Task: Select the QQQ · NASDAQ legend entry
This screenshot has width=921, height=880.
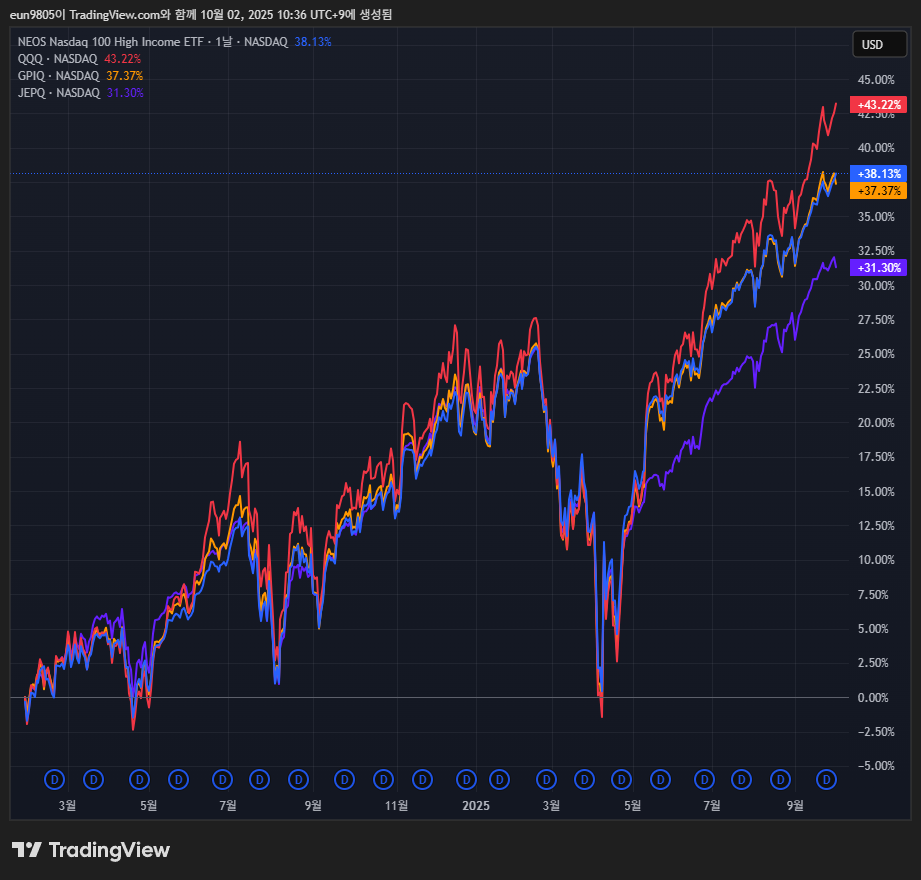Action: coord(58,59)
